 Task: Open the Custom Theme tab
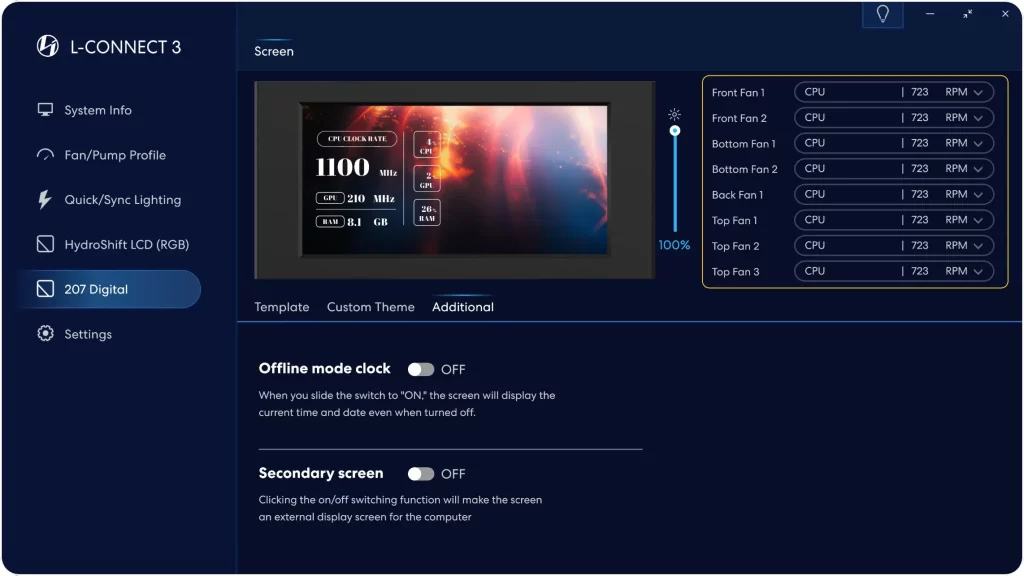[x=370, y=307]
